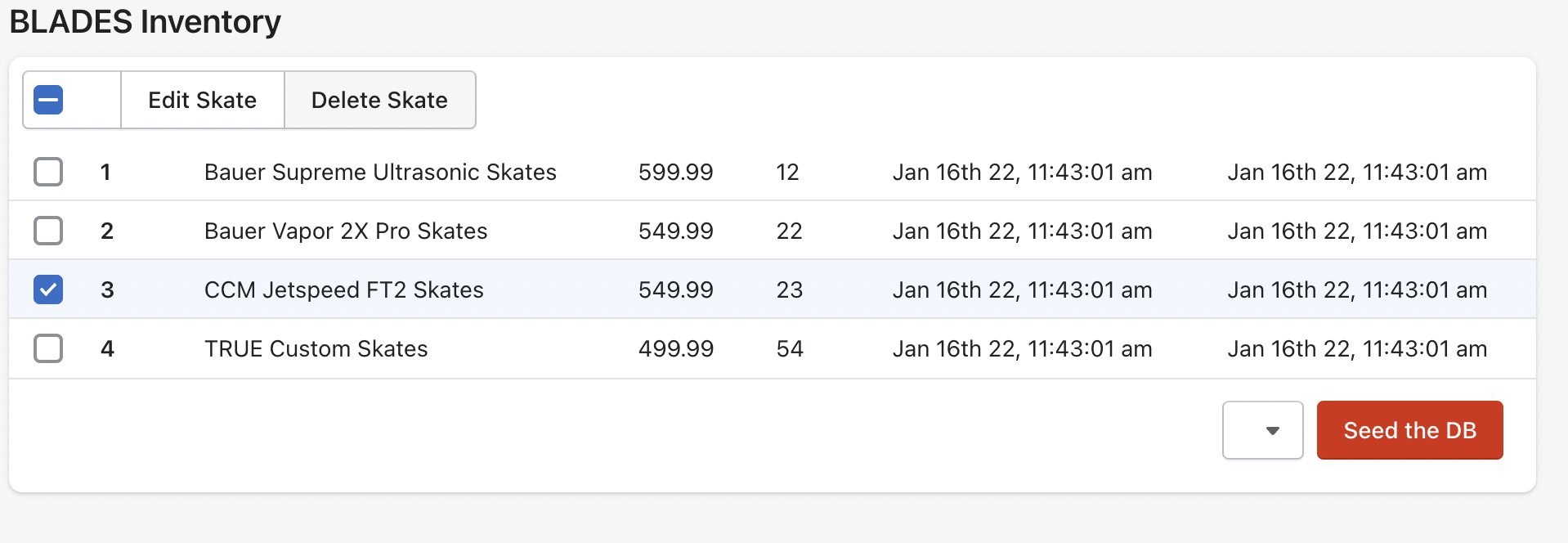
Task: Click the indeterminate select-all checkbox
Action: pos(48,101)
